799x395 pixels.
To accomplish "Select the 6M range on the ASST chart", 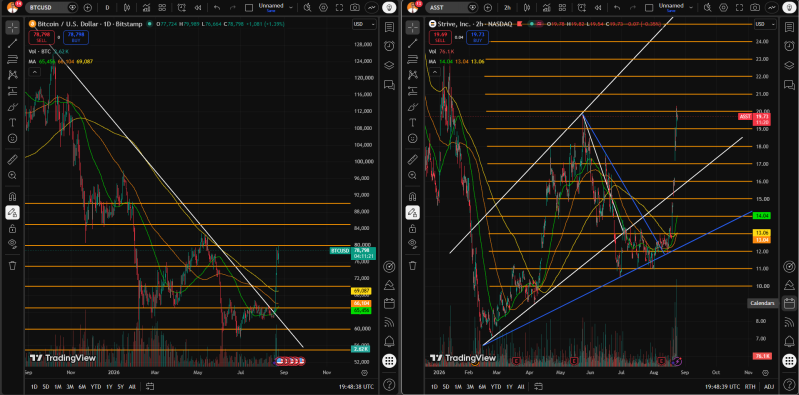I will point(481,386).
